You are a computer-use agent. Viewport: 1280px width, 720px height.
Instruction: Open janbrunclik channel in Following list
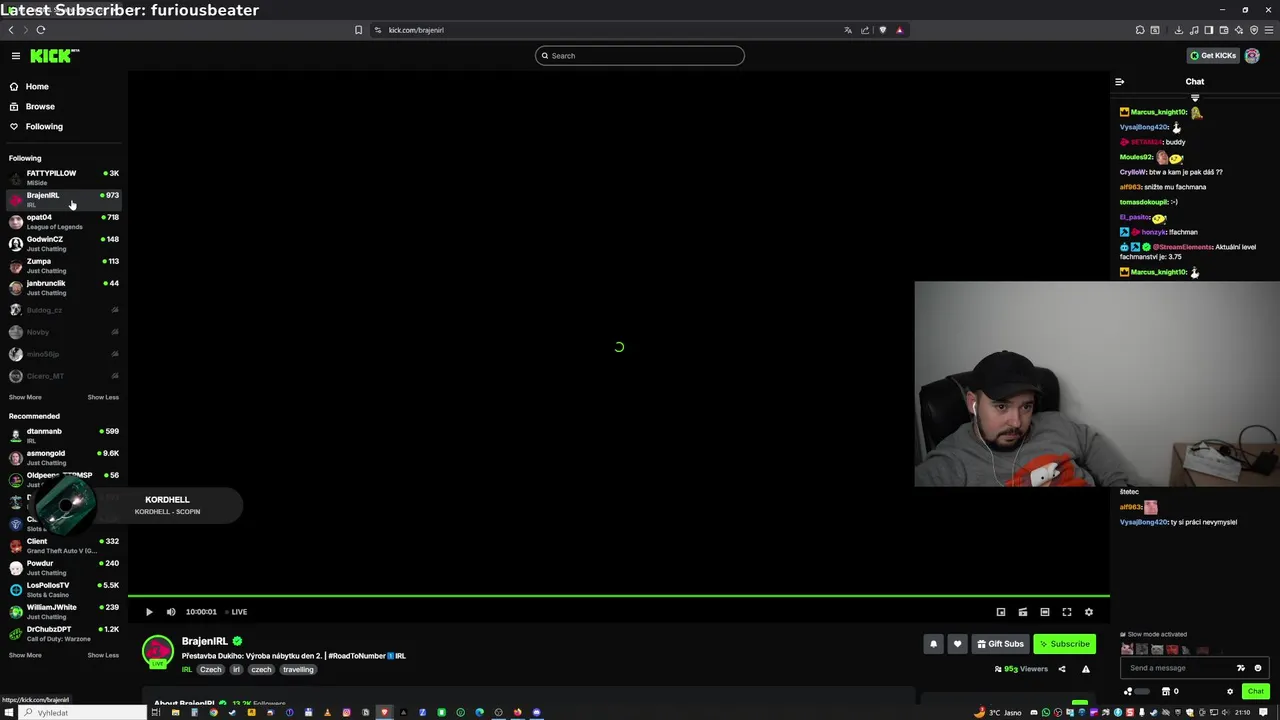coord(64,288)
